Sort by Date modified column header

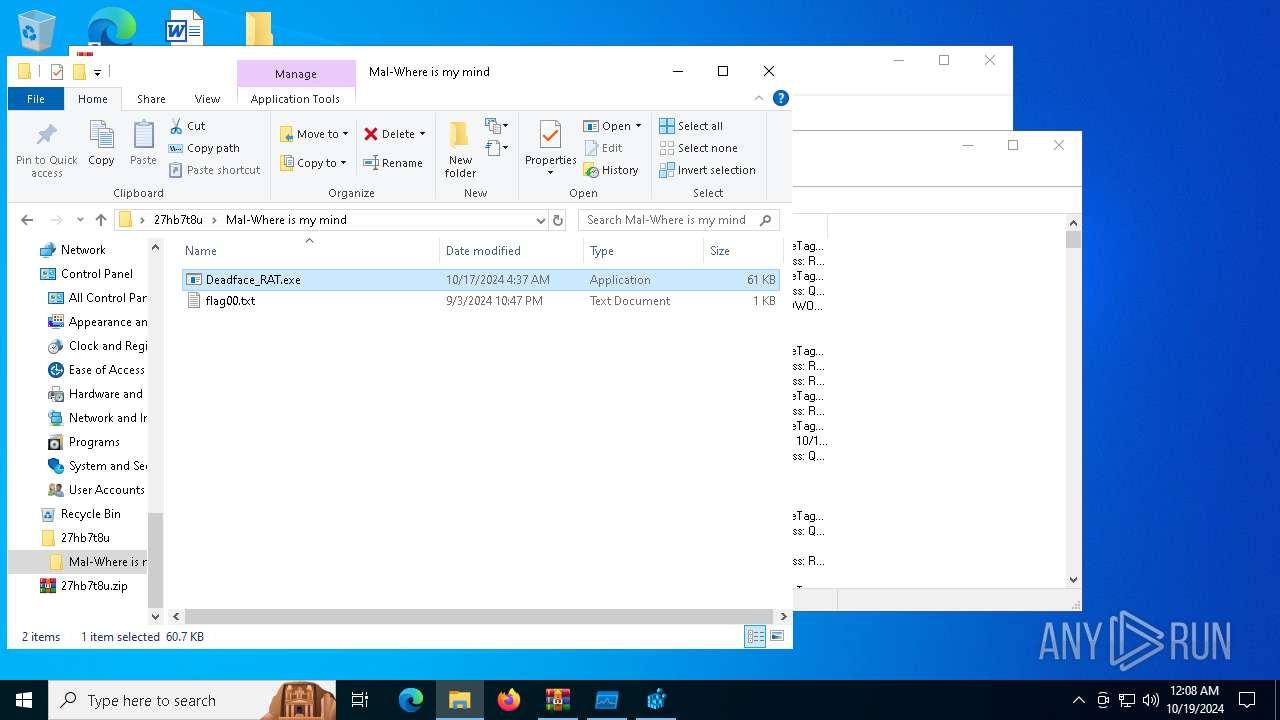(x=511, y=251)
